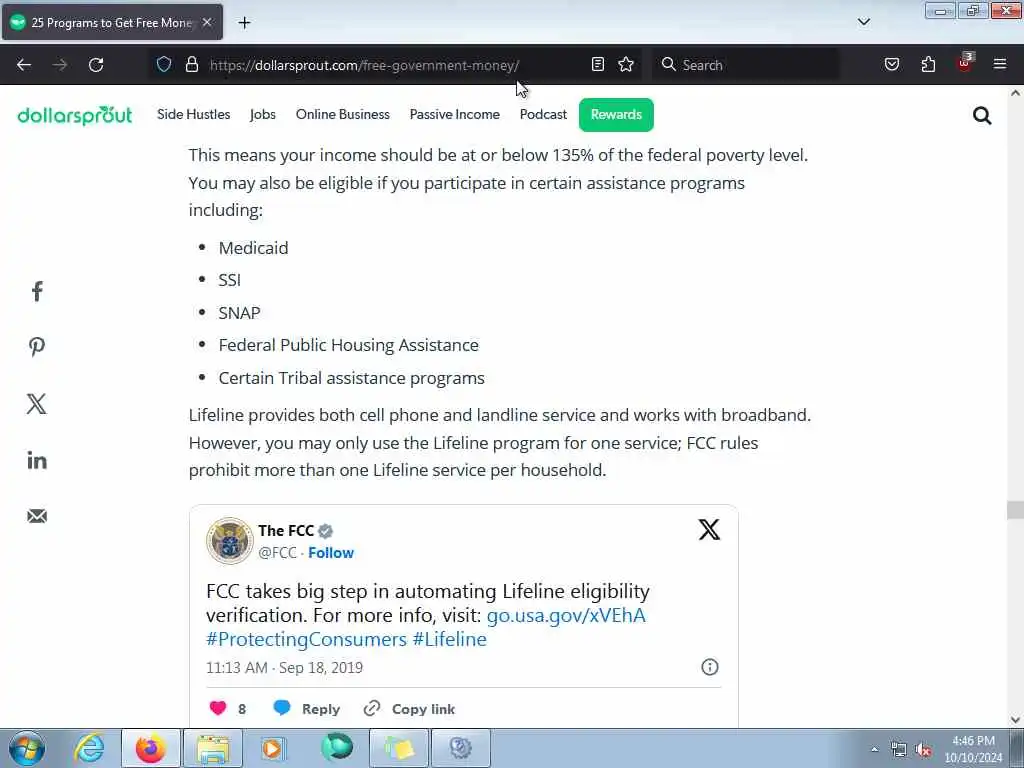
Task: Click the browser Search input field
Action: [x=746, y=65]
